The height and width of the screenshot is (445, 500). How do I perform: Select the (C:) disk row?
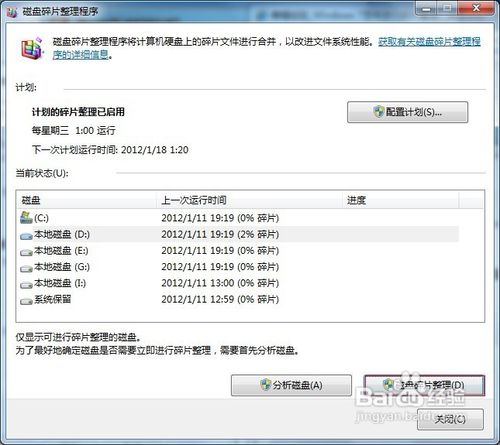pyautogui.click(x=239, y=218)
